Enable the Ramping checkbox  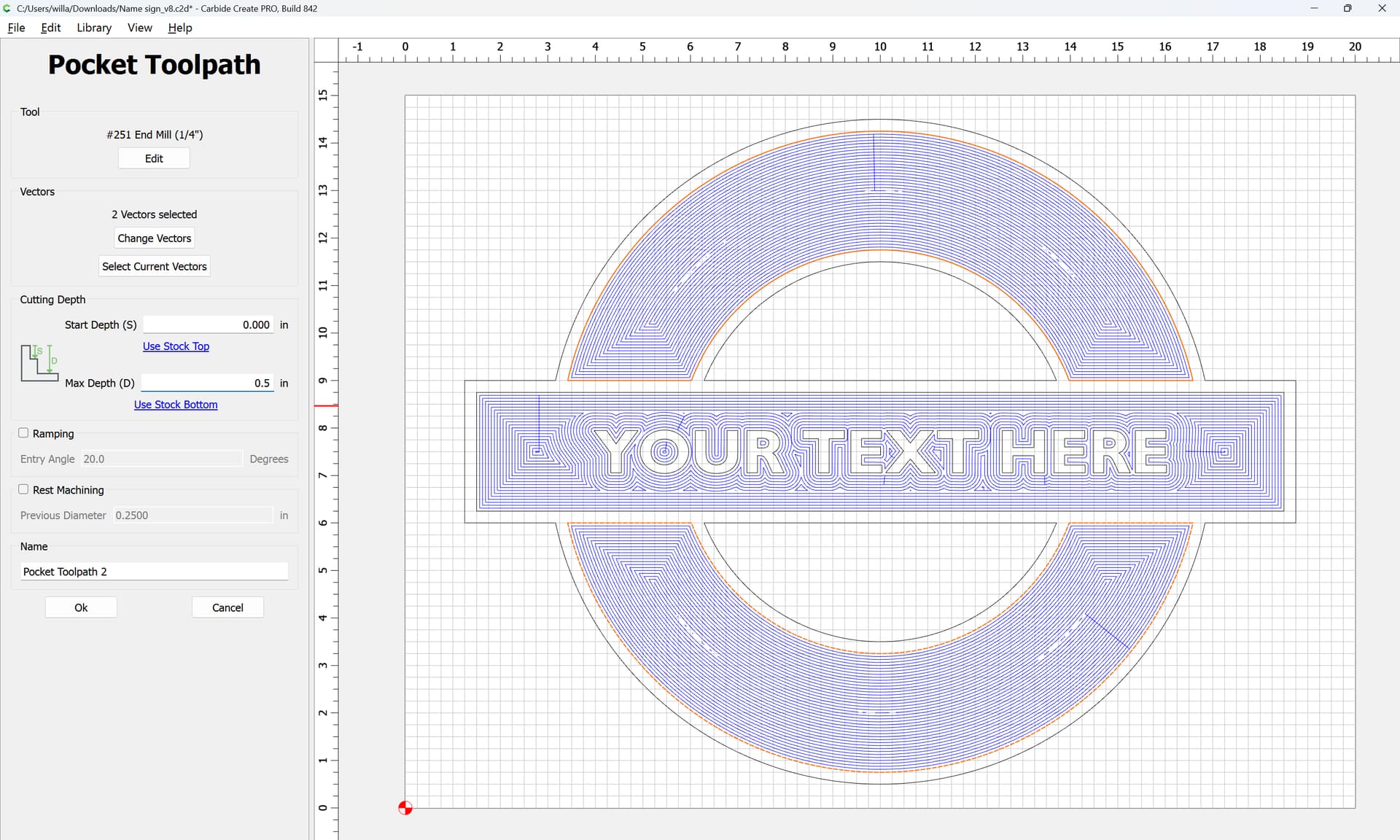pyautogui.click(x=24, y=433)
